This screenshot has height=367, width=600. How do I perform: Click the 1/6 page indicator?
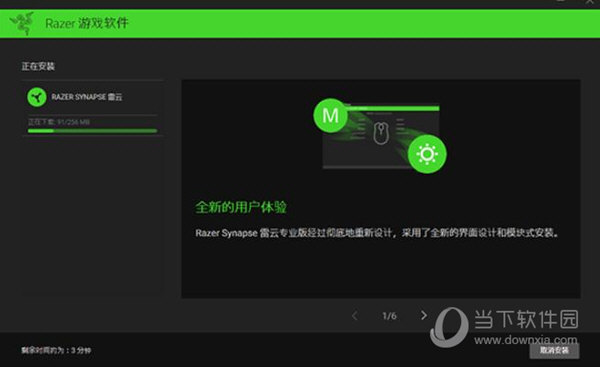[x=390, y=316]
